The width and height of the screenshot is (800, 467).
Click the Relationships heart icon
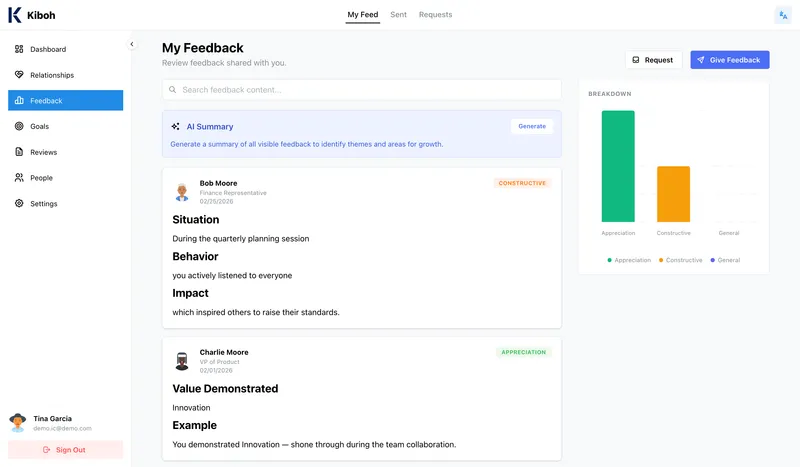click(19, 75)
